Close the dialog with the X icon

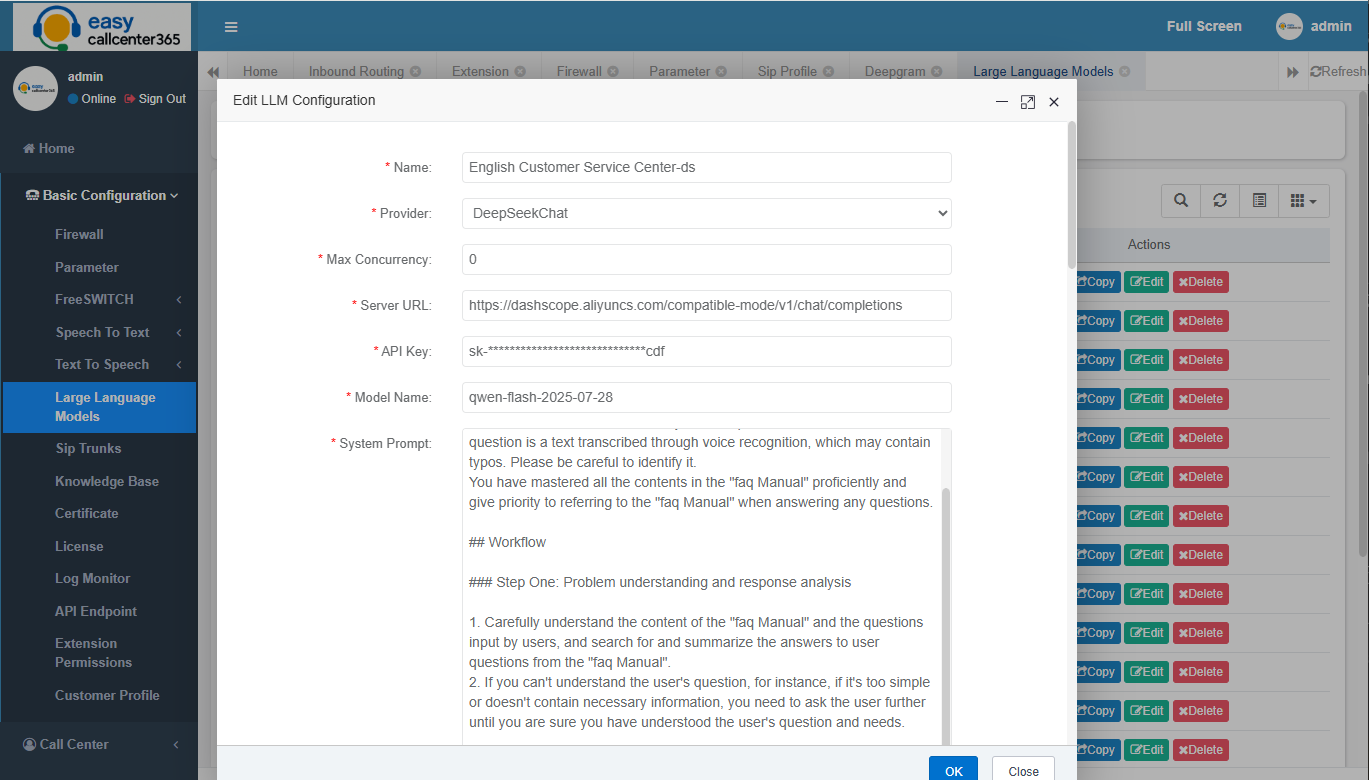1054,102
